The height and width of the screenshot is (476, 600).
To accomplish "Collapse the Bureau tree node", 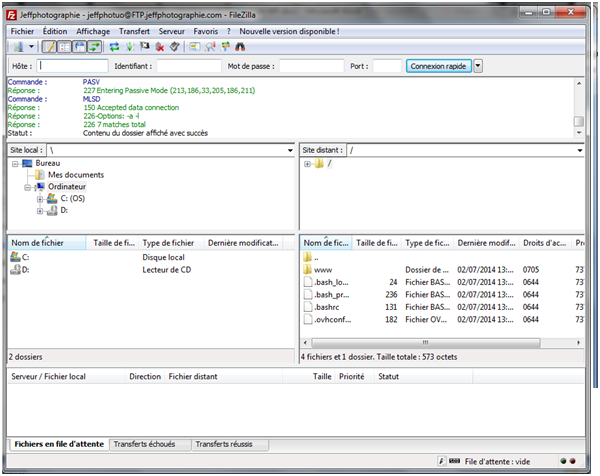I will [x=15, y=164].
